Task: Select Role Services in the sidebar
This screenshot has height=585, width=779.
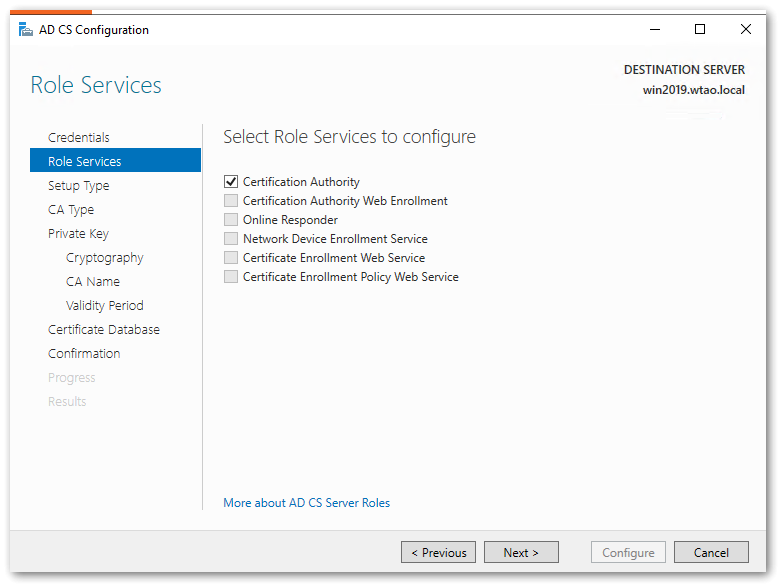Action: tap(85, 161)
